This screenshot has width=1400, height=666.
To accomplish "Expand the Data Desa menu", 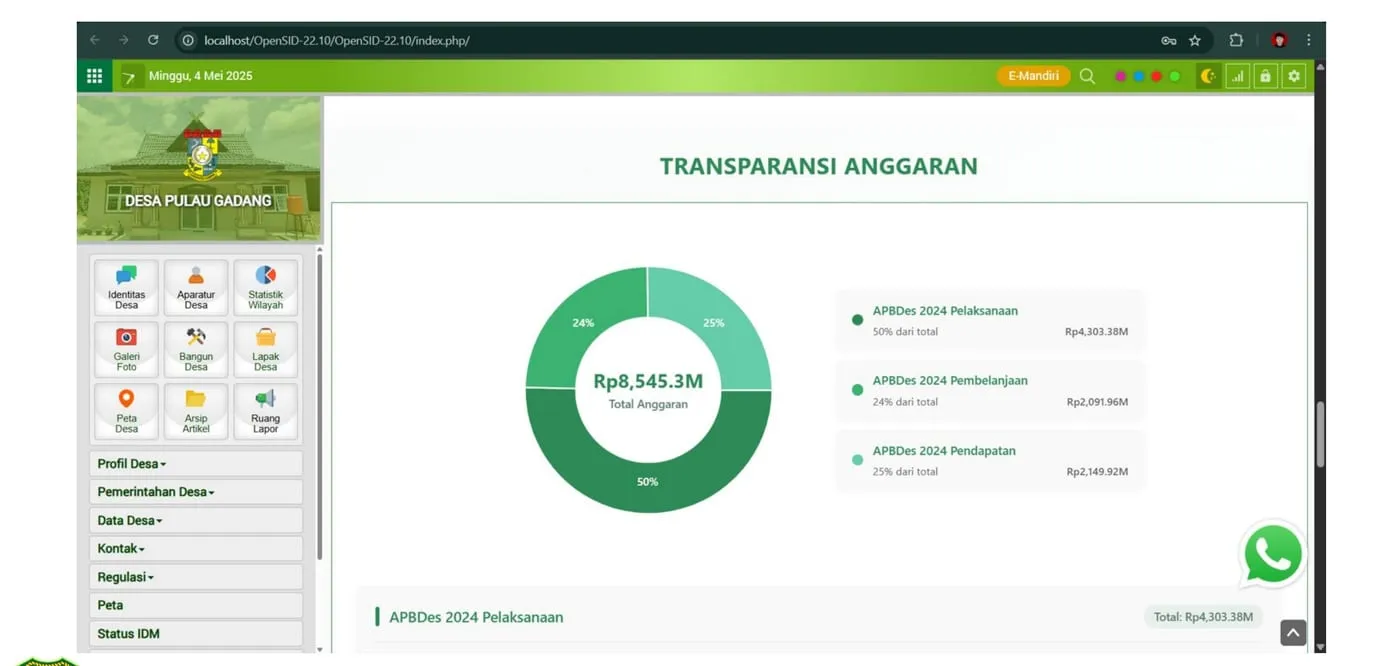I will pyautogui.click(x=196, y=520).
